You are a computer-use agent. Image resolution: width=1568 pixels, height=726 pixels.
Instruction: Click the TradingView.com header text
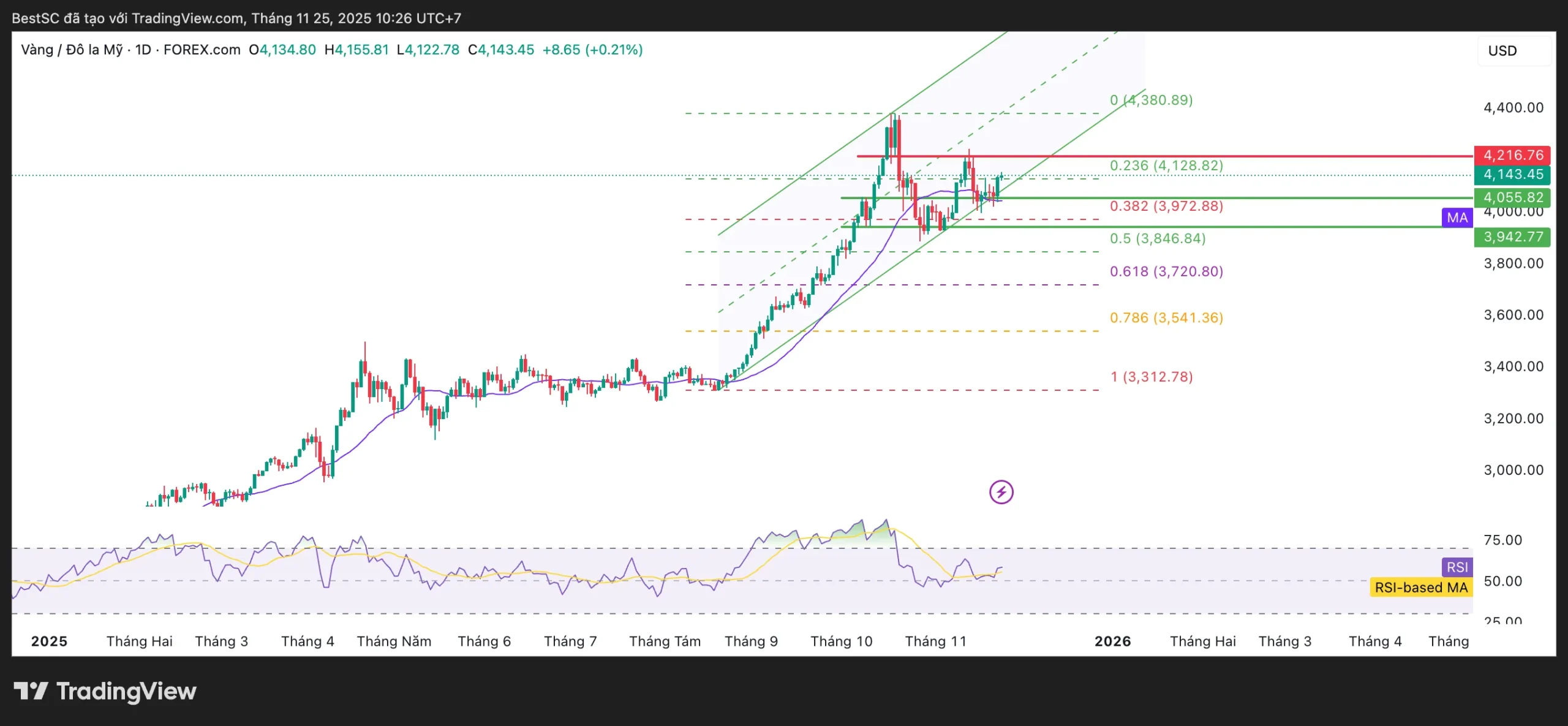187,18
